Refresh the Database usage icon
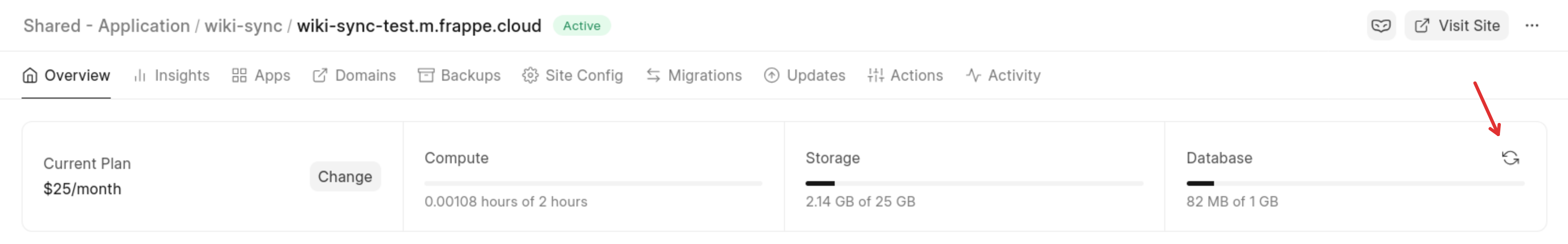The width and height of the screenshot is (1568, 244). coord(1510,158)
